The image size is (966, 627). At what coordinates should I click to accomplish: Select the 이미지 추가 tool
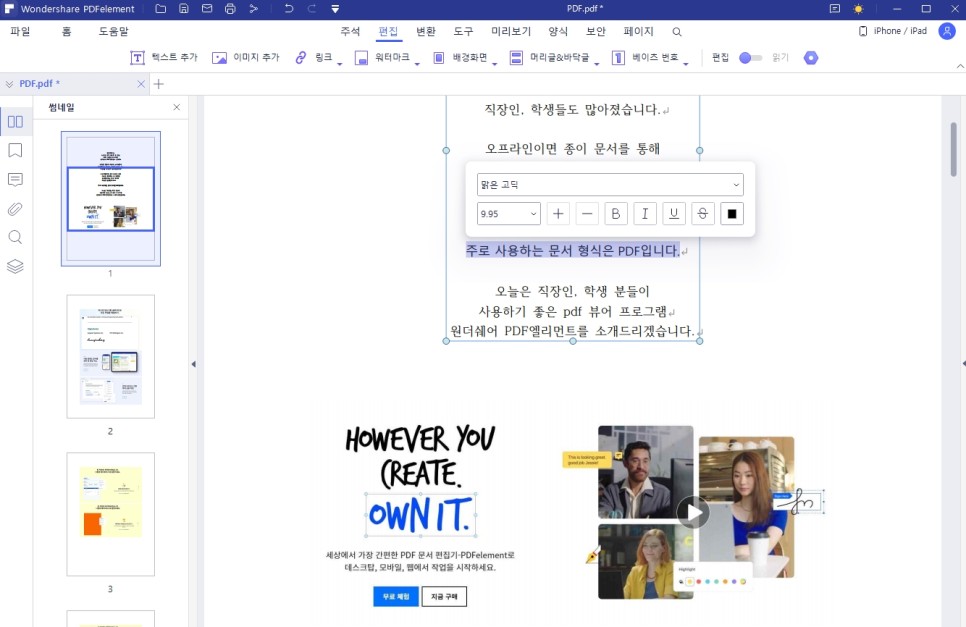pos(245,57)
